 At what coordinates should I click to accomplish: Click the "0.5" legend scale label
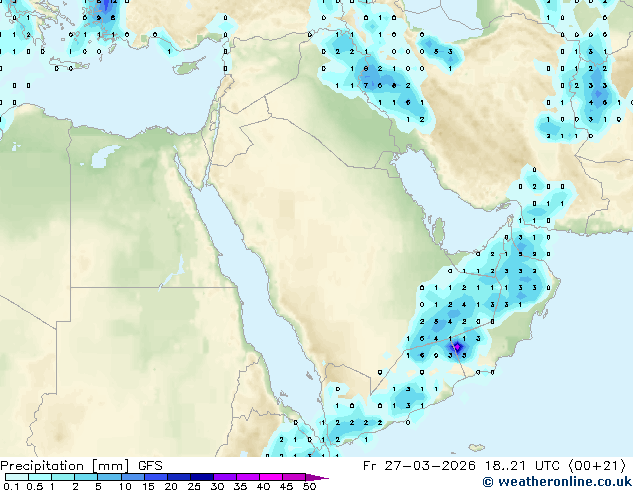34,486
